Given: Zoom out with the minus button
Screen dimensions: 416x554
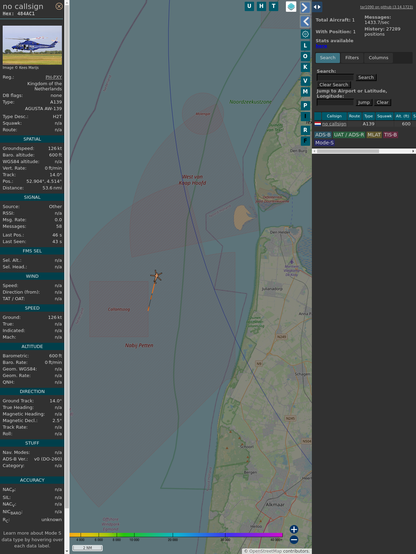Looking at the screenshot, I should 294,540.
